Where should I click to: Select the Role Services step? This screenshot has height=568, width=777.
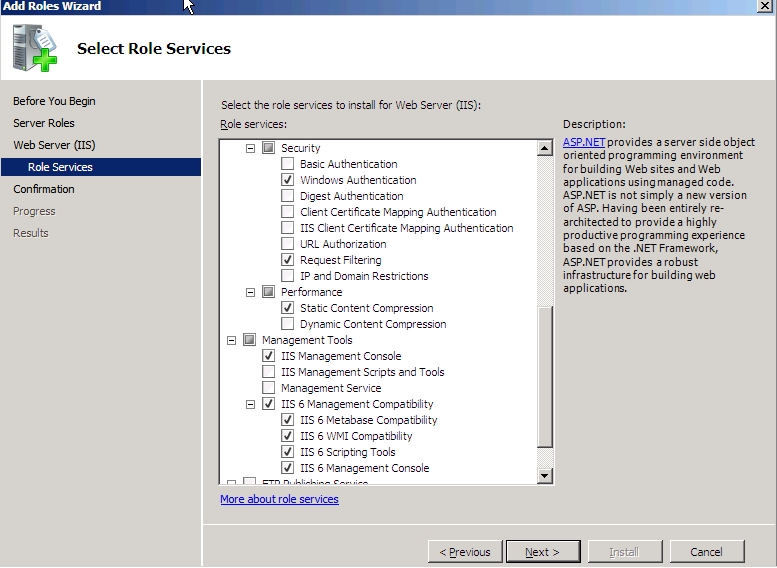point(101,167)
